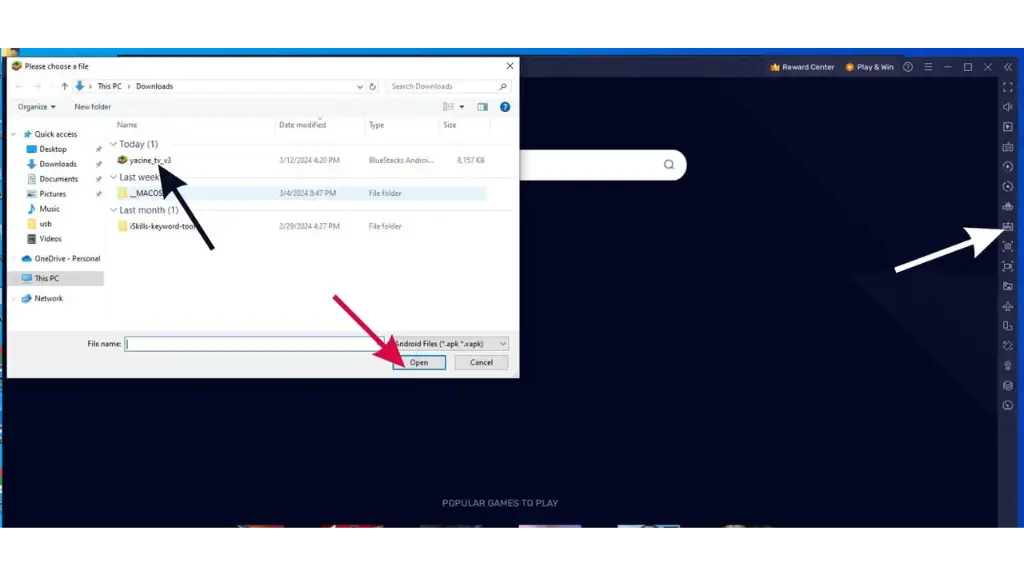
Task: Collapse the BlueStacks sidebar with double chevron
Action: (1008, 67)
